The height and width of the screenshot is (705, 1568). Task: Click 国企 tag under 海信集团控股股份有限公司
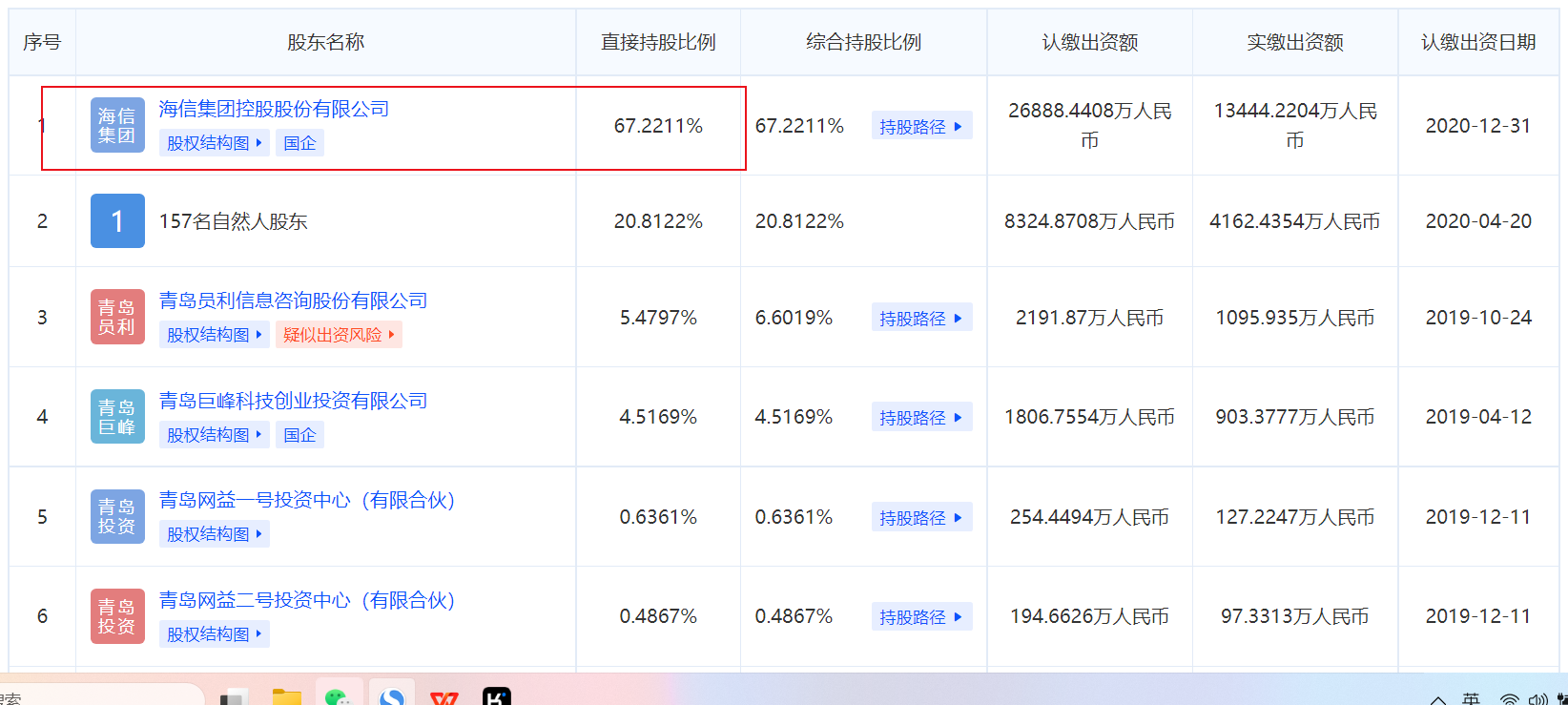pos(299,143)
